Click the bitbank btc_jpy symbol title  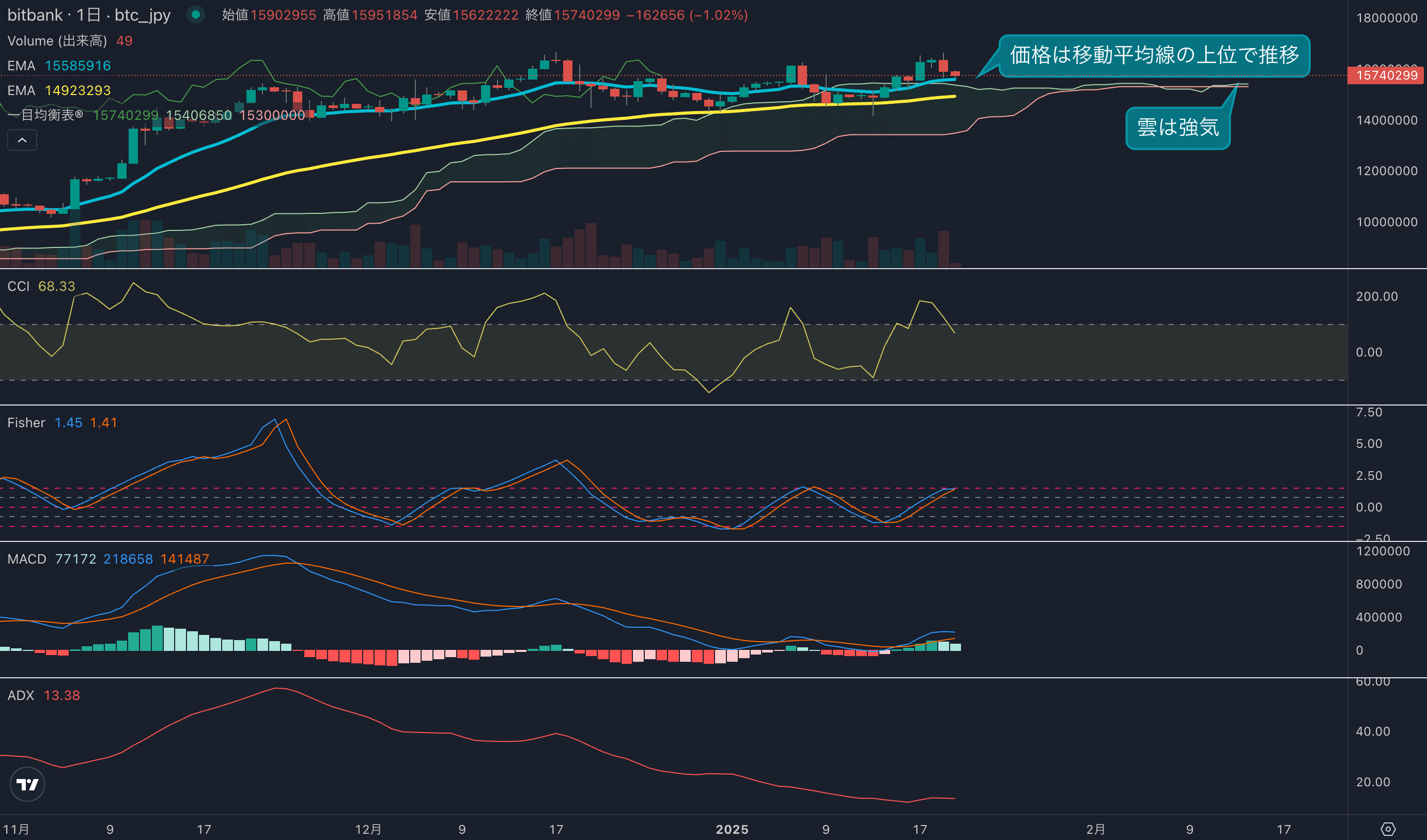click(x=89, y=15)
